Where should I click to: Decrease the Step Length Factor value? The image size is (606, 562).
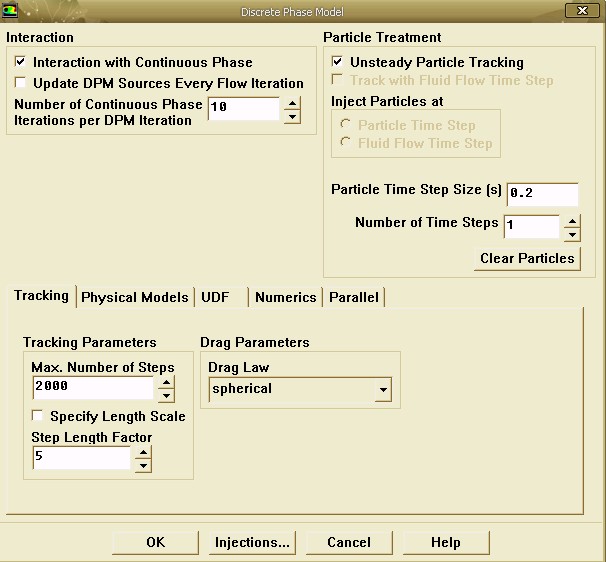point(143,465)
